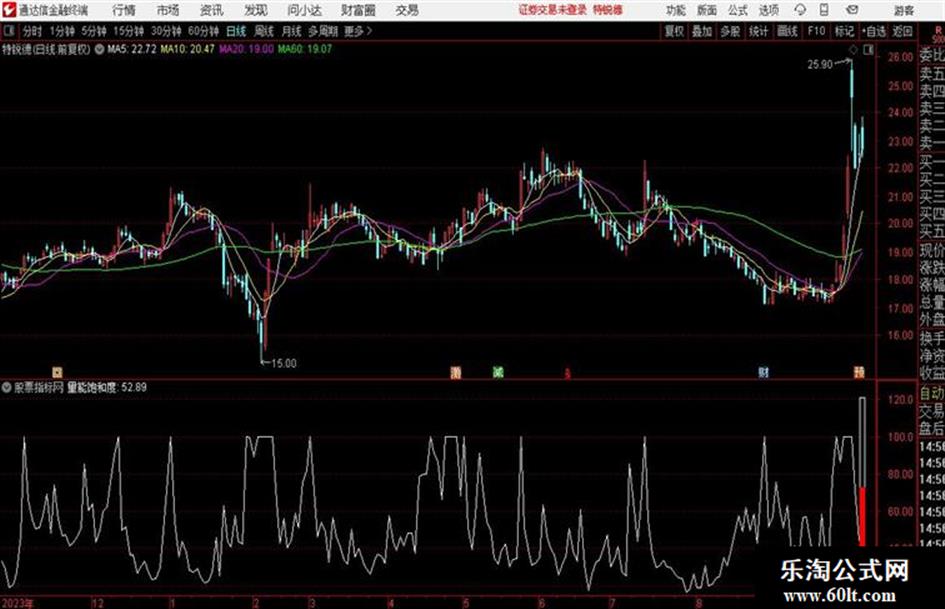Open the 市场 menu
The height and width of the screenshot is (609, 945).
coord(168,10)
